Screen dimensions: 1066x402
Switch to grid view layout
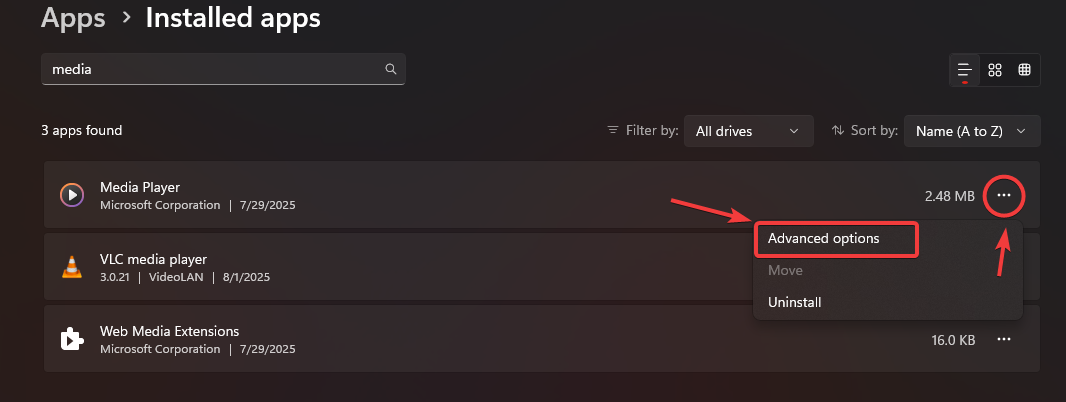995,70
